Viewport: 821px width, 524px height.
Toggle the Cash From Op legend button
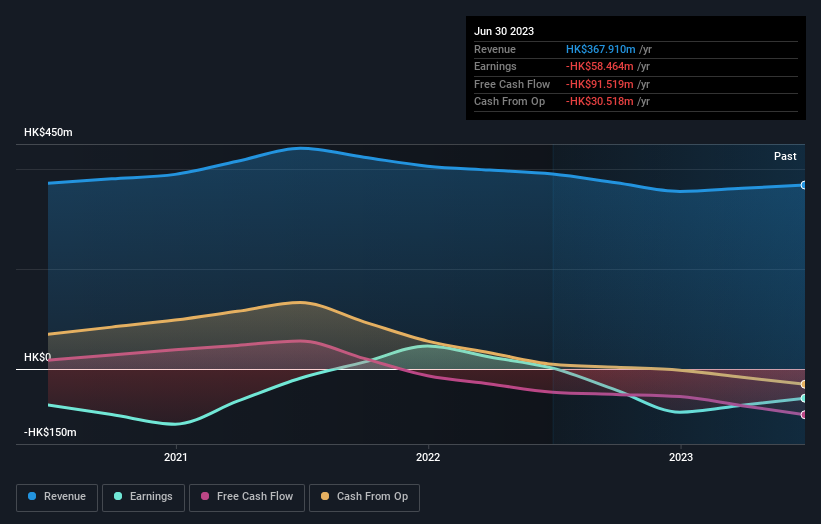click(x=364, y=497)
